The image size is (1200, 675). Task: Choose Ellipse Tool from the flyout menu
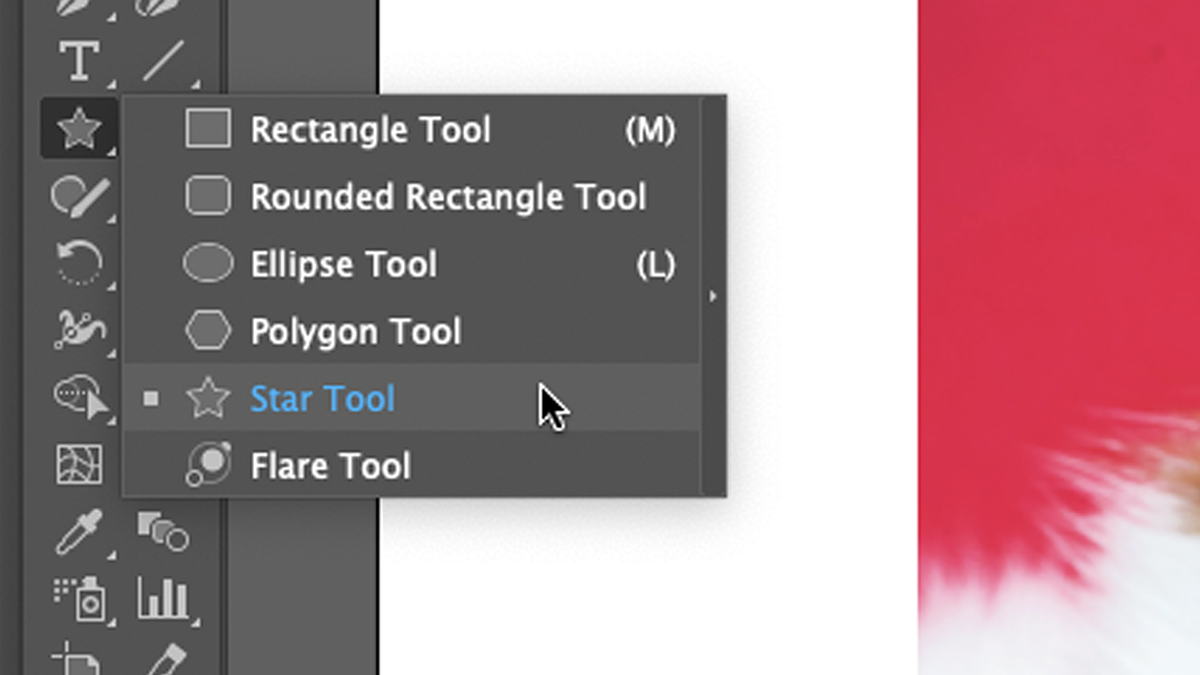pos(344,263)
